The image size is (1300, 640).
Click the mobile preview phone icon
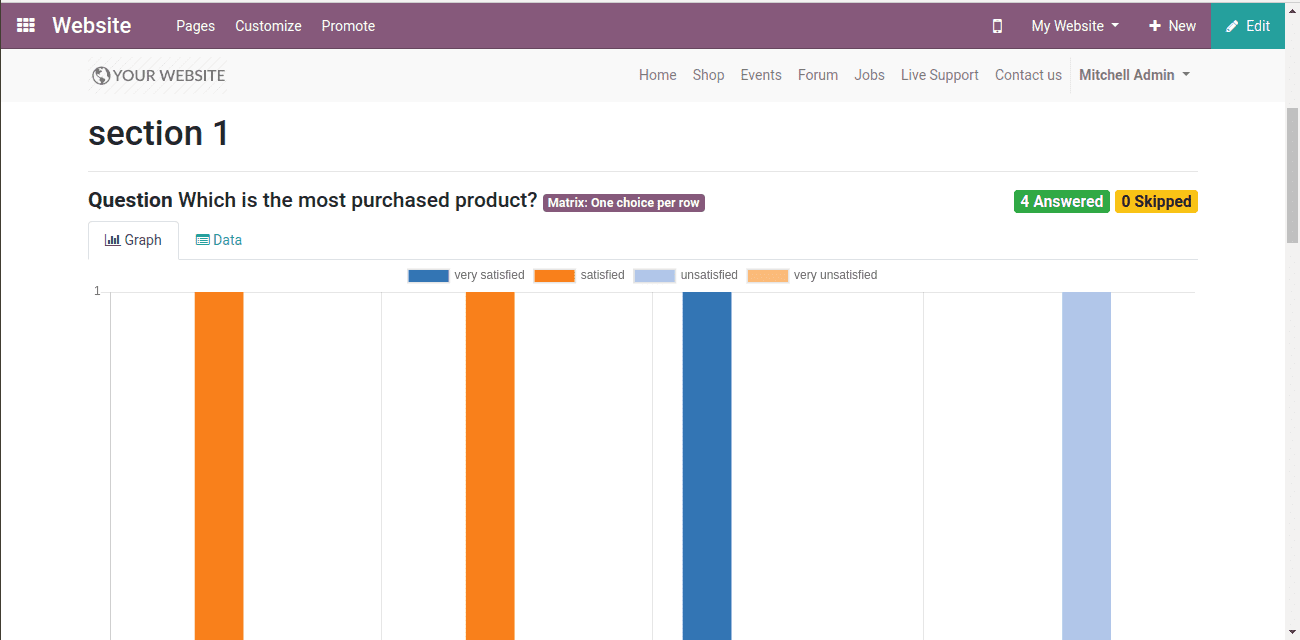[x=997, y=26]
